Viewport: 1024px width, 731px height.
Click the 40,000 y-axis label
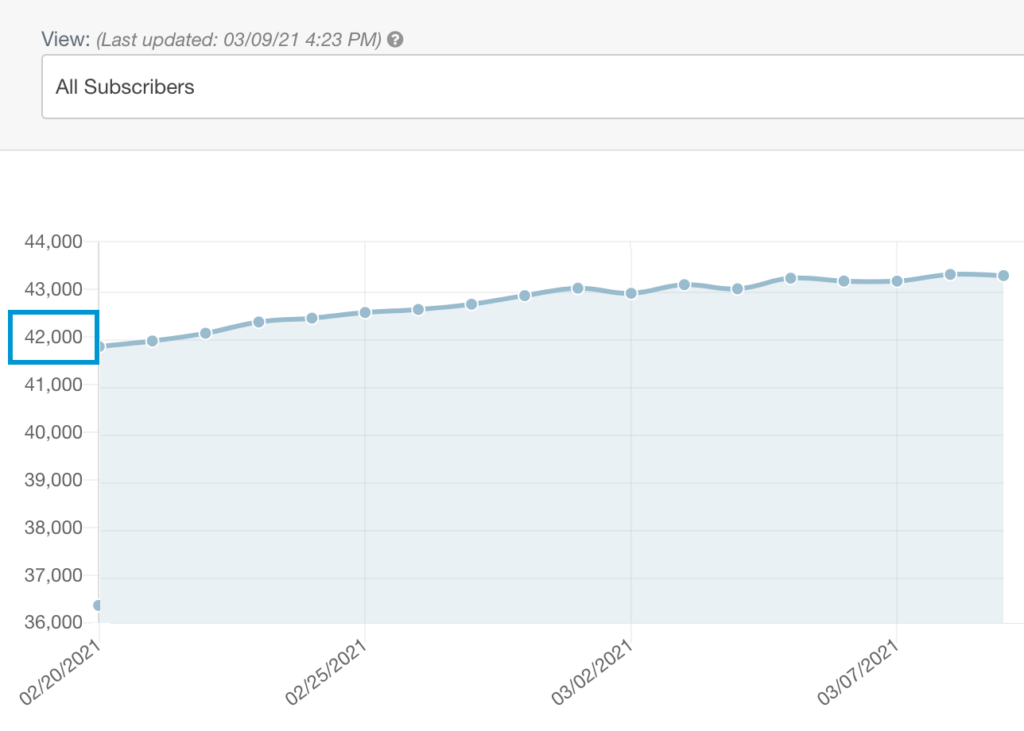click(x=54, y=432)
